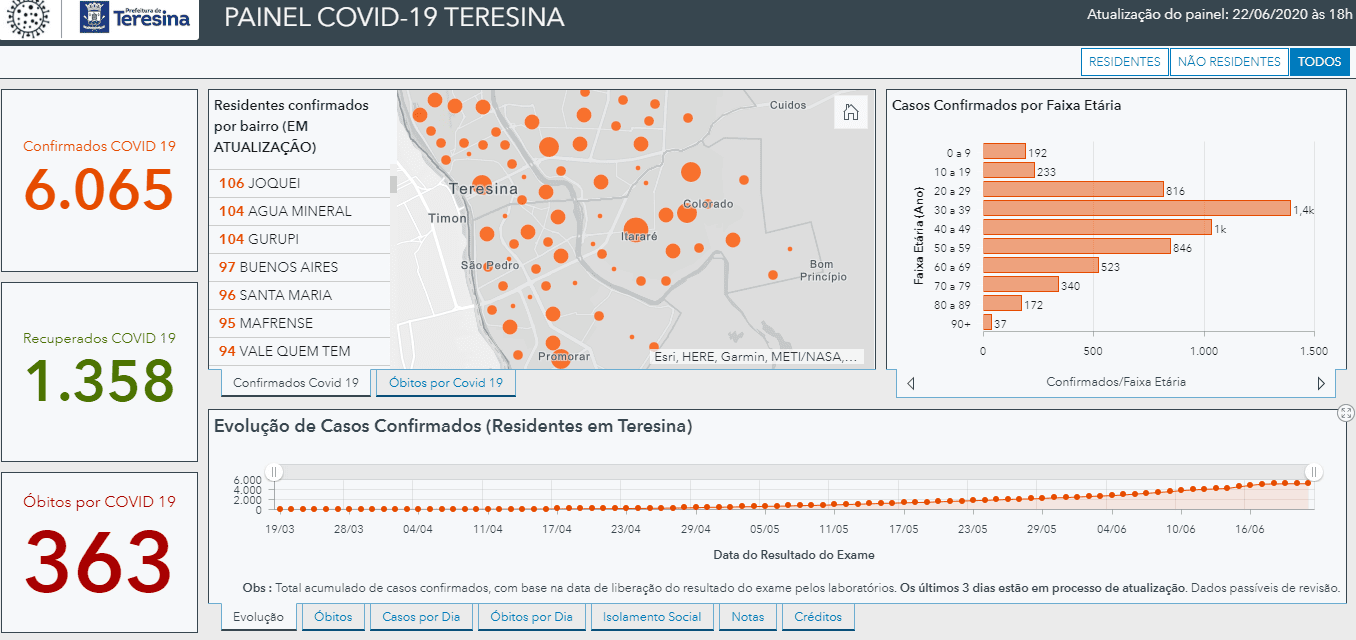Select SANTA MARIA in the neighborhood list
1356x640 pixels.
tap(299, 295)
